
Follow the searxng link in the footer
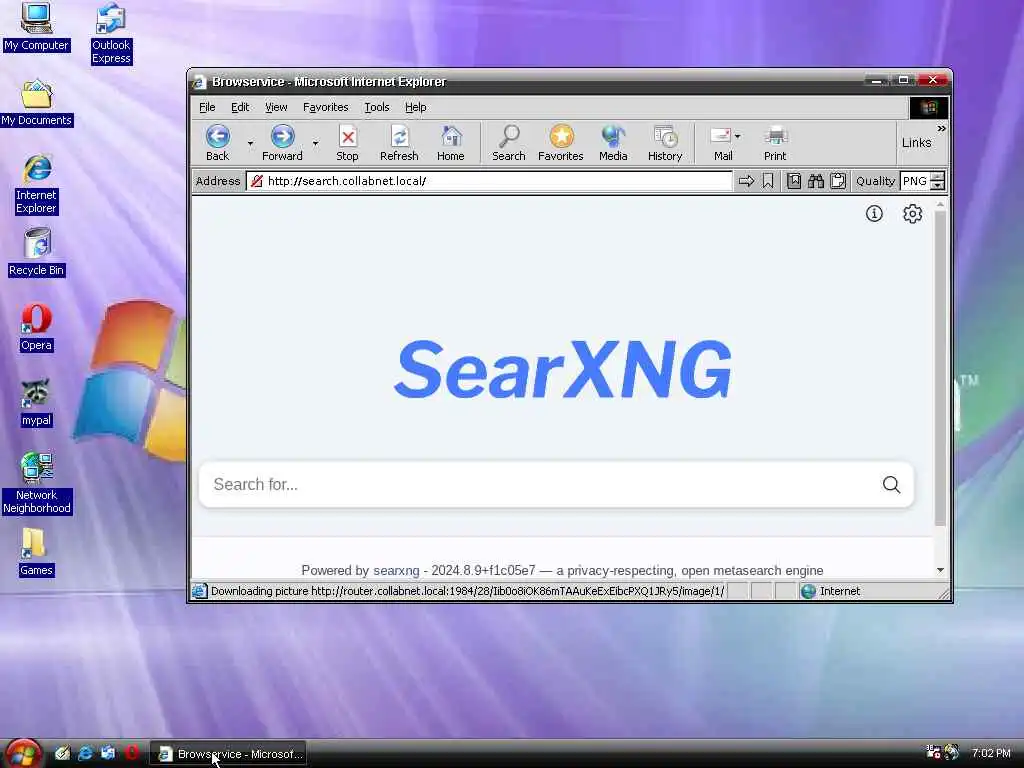tap(396, 571)
